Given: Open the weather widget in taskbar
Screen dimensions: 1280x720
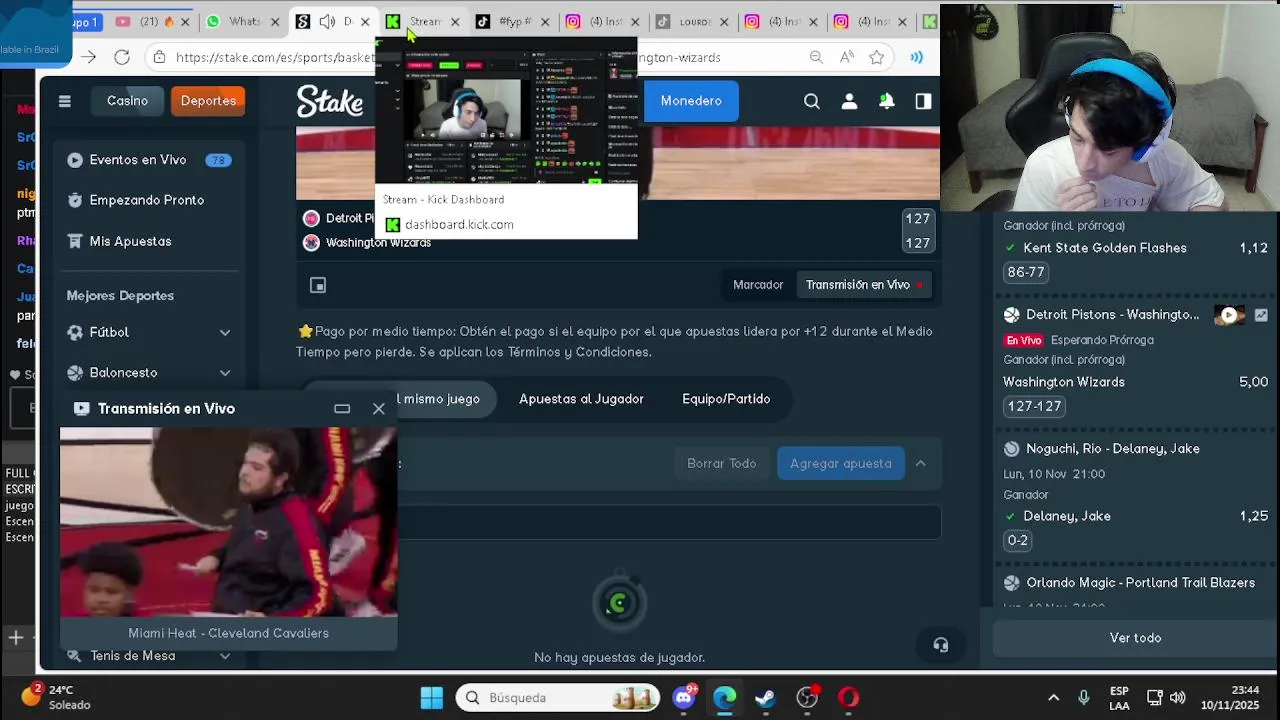Looking at the screenshot, I should click(x=58, y=697).
